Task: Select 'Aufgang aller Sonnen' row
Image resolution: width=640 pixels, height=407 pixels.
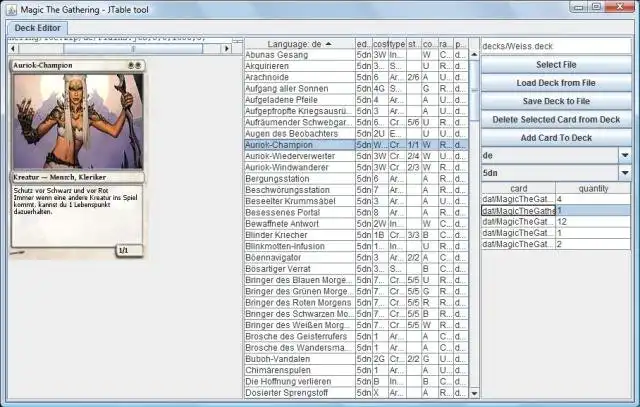Action: click(x=356, y=89)
